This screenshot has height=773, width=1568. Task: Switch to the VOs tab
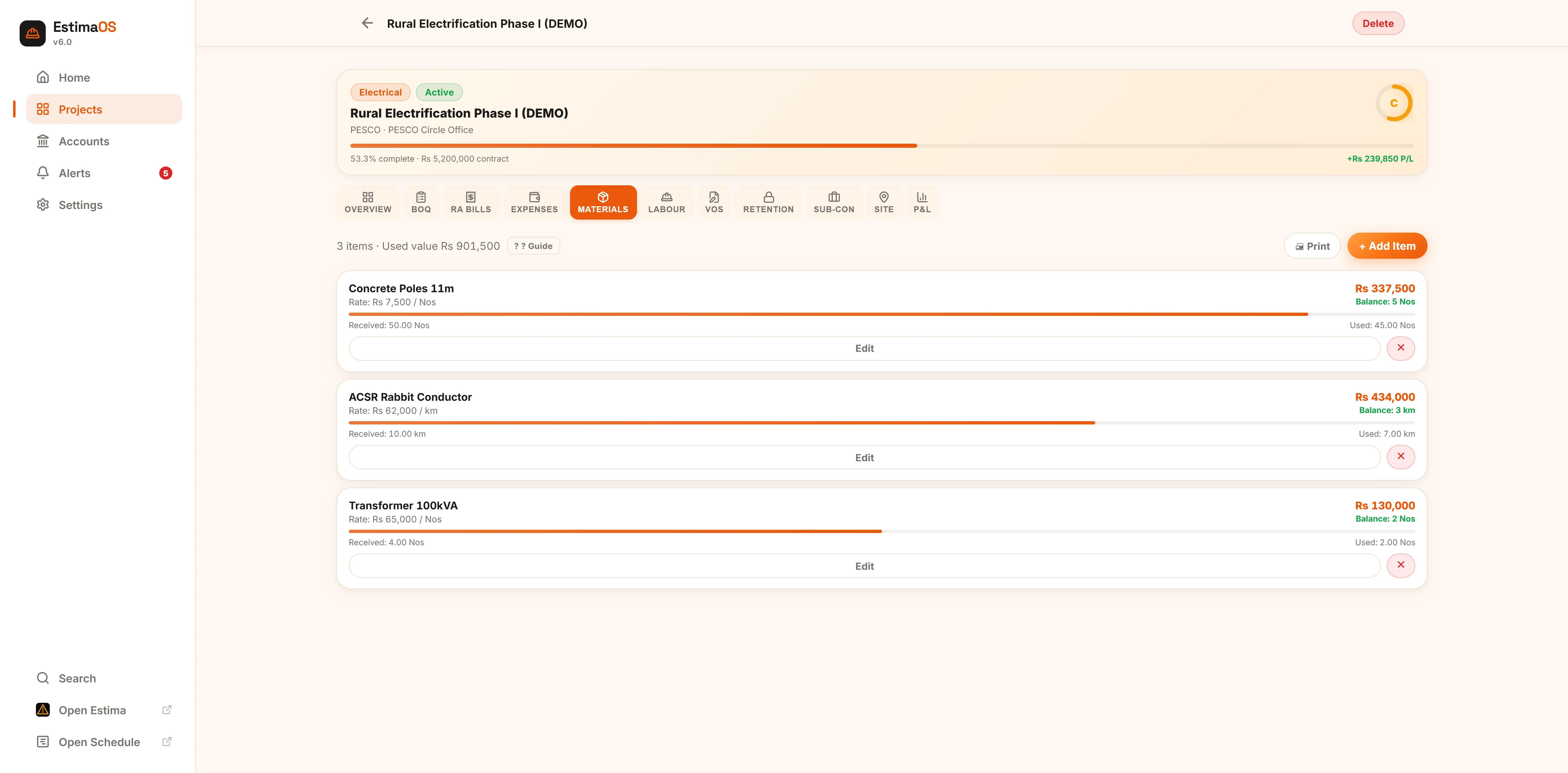pyautogui.click(x=714, y=202)
